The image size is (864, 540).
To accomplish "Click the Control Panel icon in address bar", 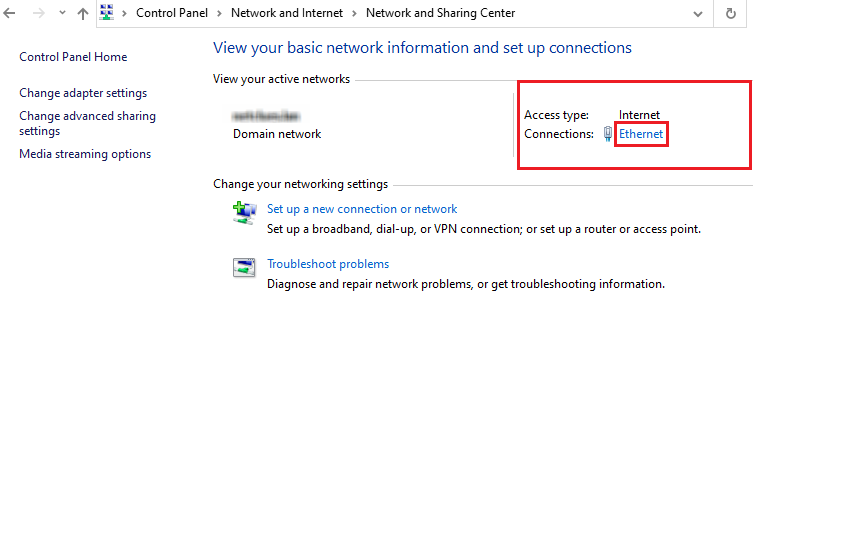I will click(107, 13).
